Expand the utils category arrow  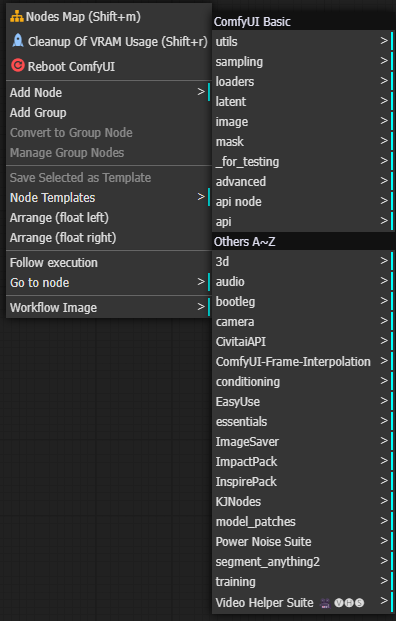(x=384, y=41)
